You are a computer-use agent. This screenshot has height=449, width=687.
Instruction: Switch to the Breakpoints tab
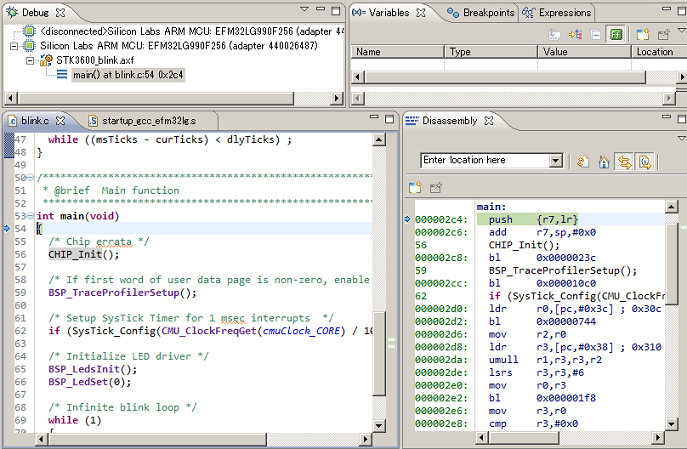coord(481,13)
